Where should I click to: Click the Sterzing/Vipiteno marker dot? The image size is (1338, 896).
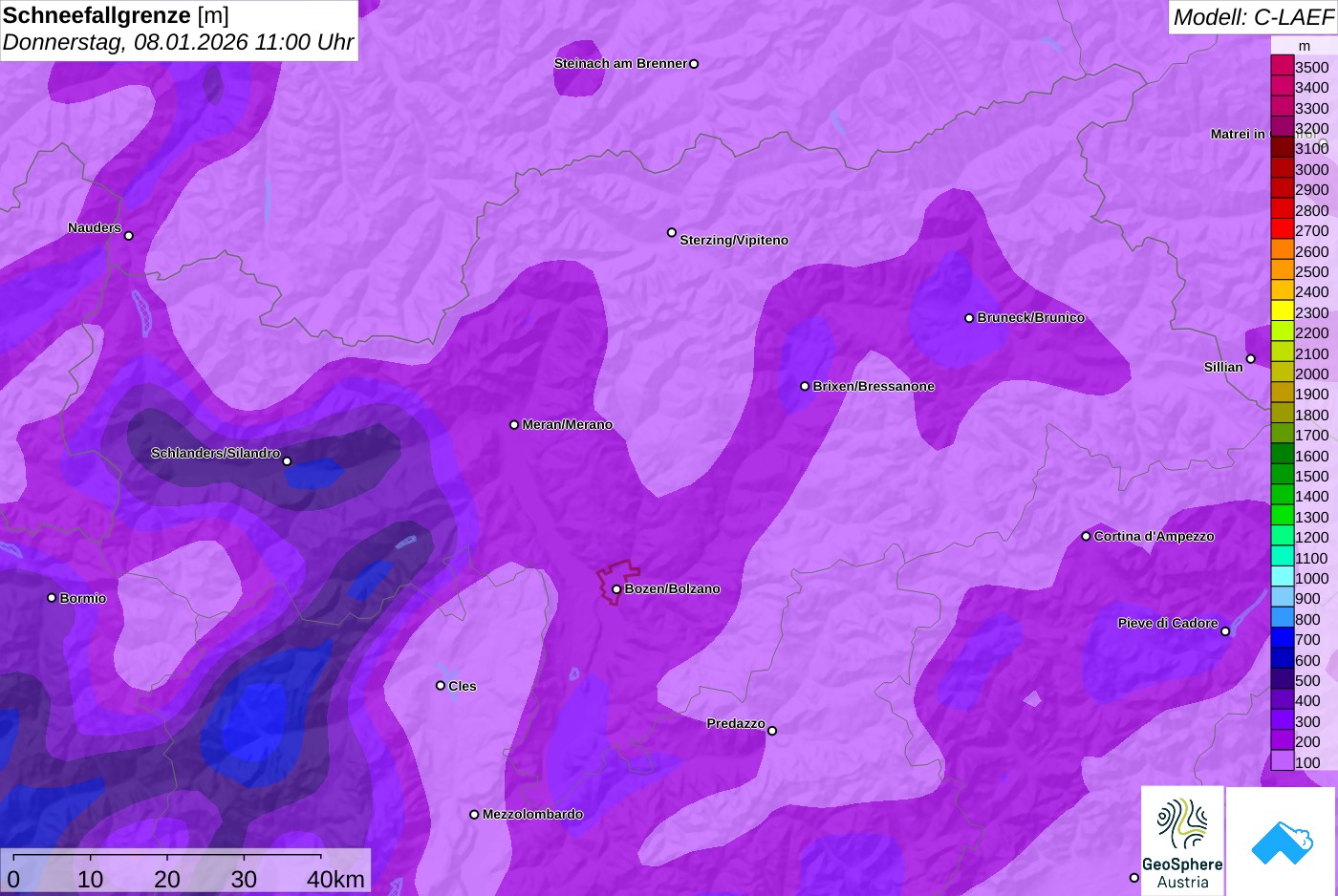(672, 232)
